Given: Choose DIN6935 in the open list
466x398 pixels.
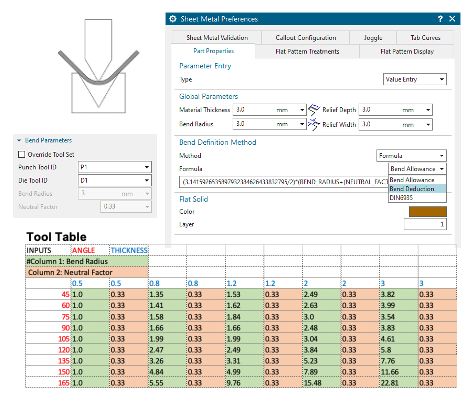Looking at the screenshot, I should [417, 198].
